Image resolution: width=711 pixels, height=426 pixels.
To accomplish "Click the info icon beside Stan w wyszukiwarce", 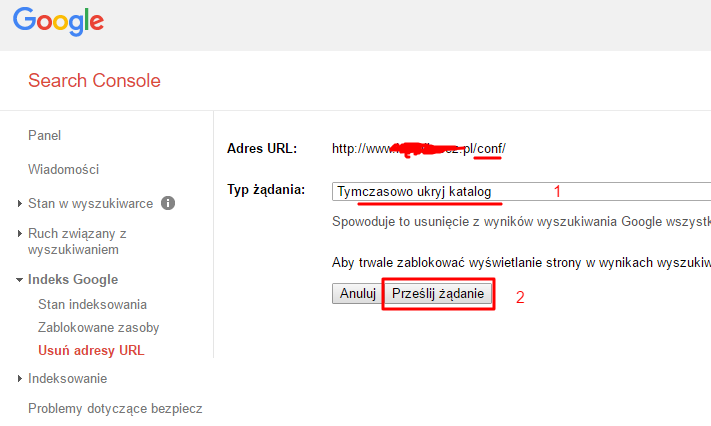I will click(x=168, y=203).
